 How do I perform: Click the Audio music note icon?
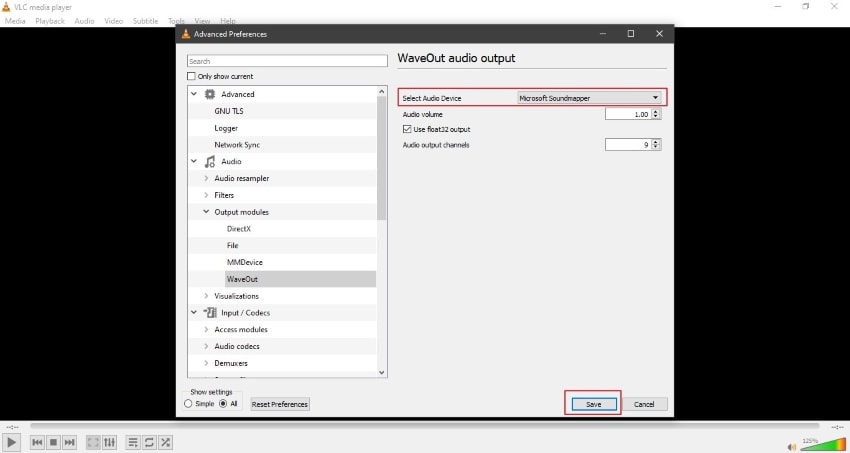click(209, 161)
